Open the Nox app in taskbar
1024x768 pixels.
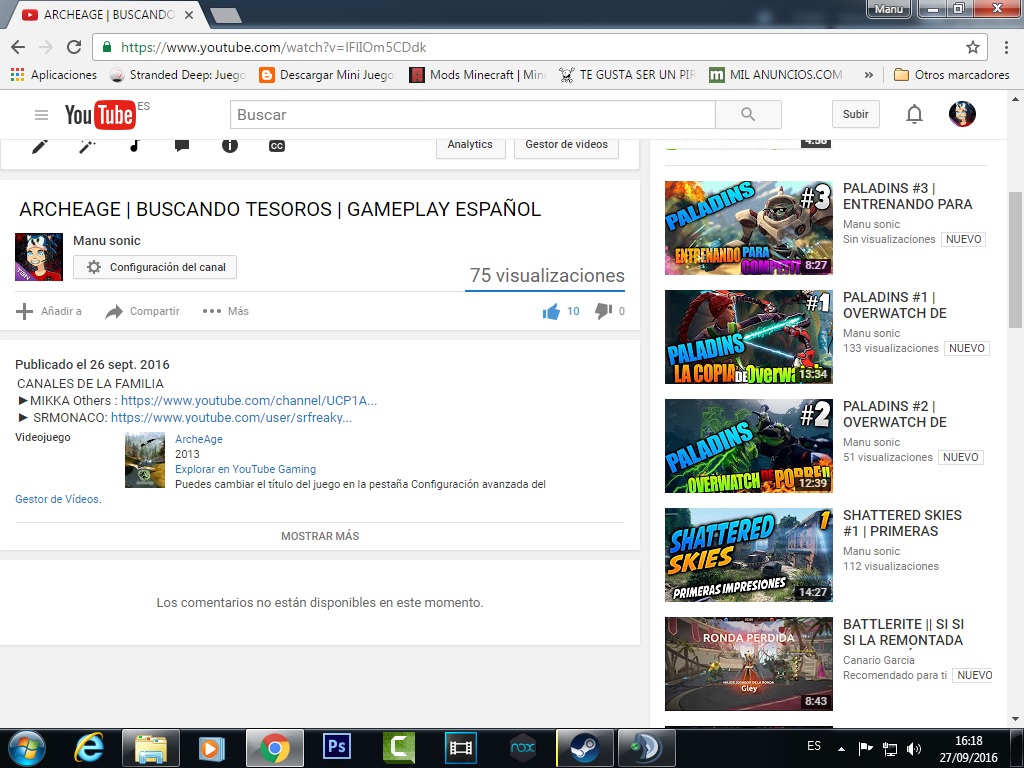522,746
